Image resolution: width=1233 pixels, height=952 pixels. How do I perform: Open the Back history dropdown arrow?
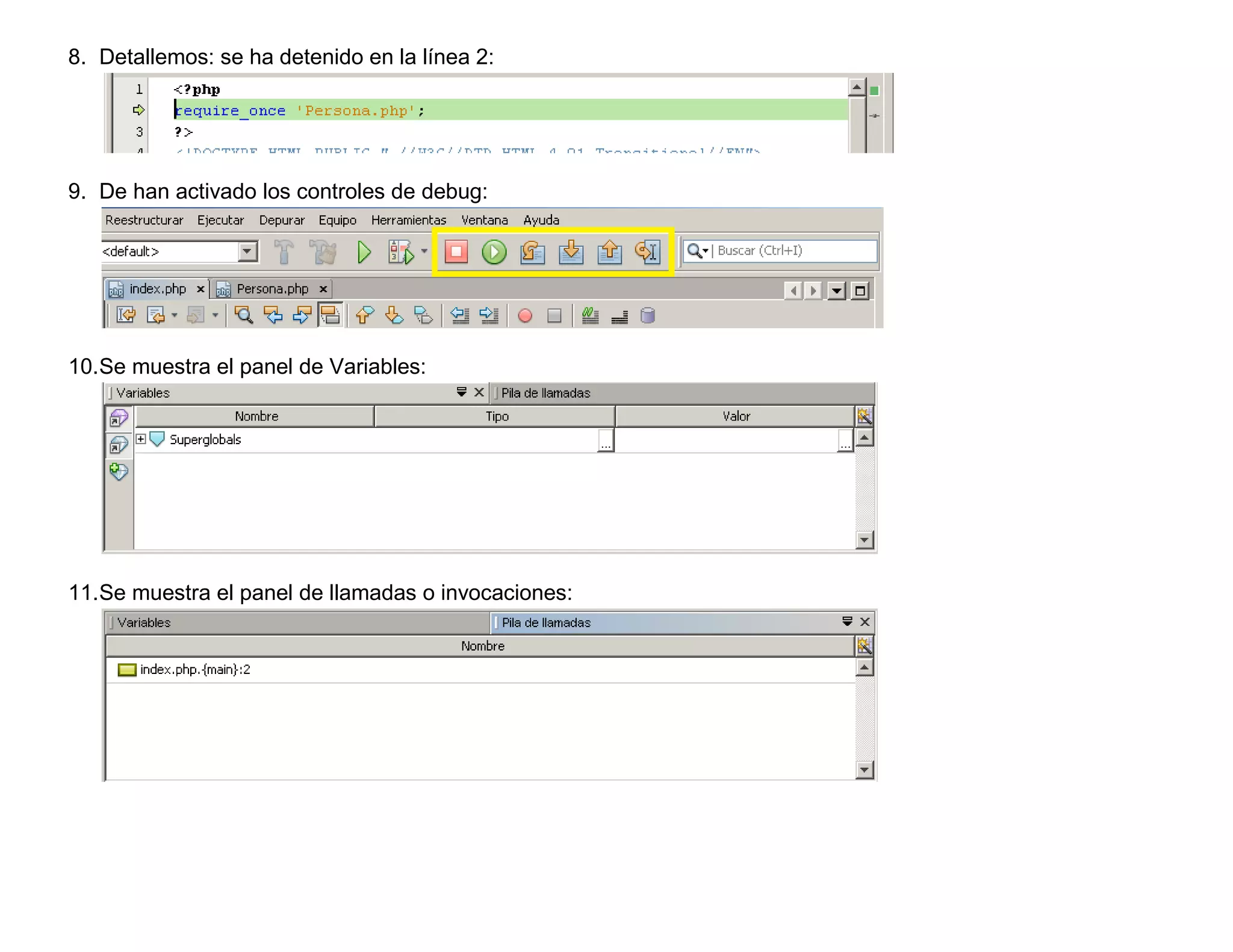(x=175, y=315)
